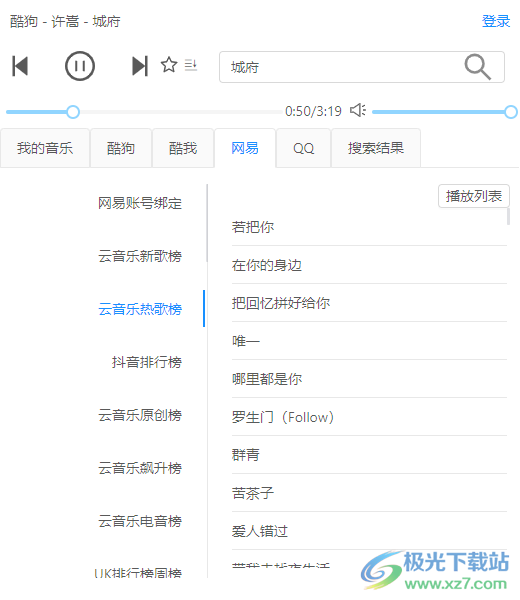Select the 云音乐新歌榜 chart
Screen dimensions: 520x600
[140, 256]
